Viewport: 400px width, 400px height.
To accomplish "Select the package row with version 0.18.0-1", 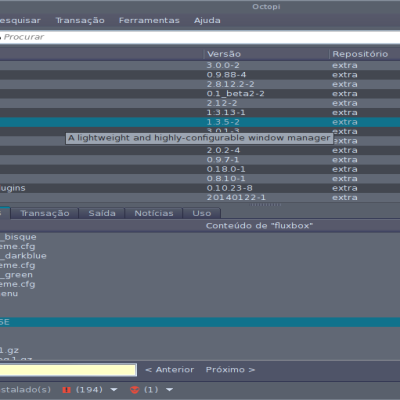I will coord(200,169).
